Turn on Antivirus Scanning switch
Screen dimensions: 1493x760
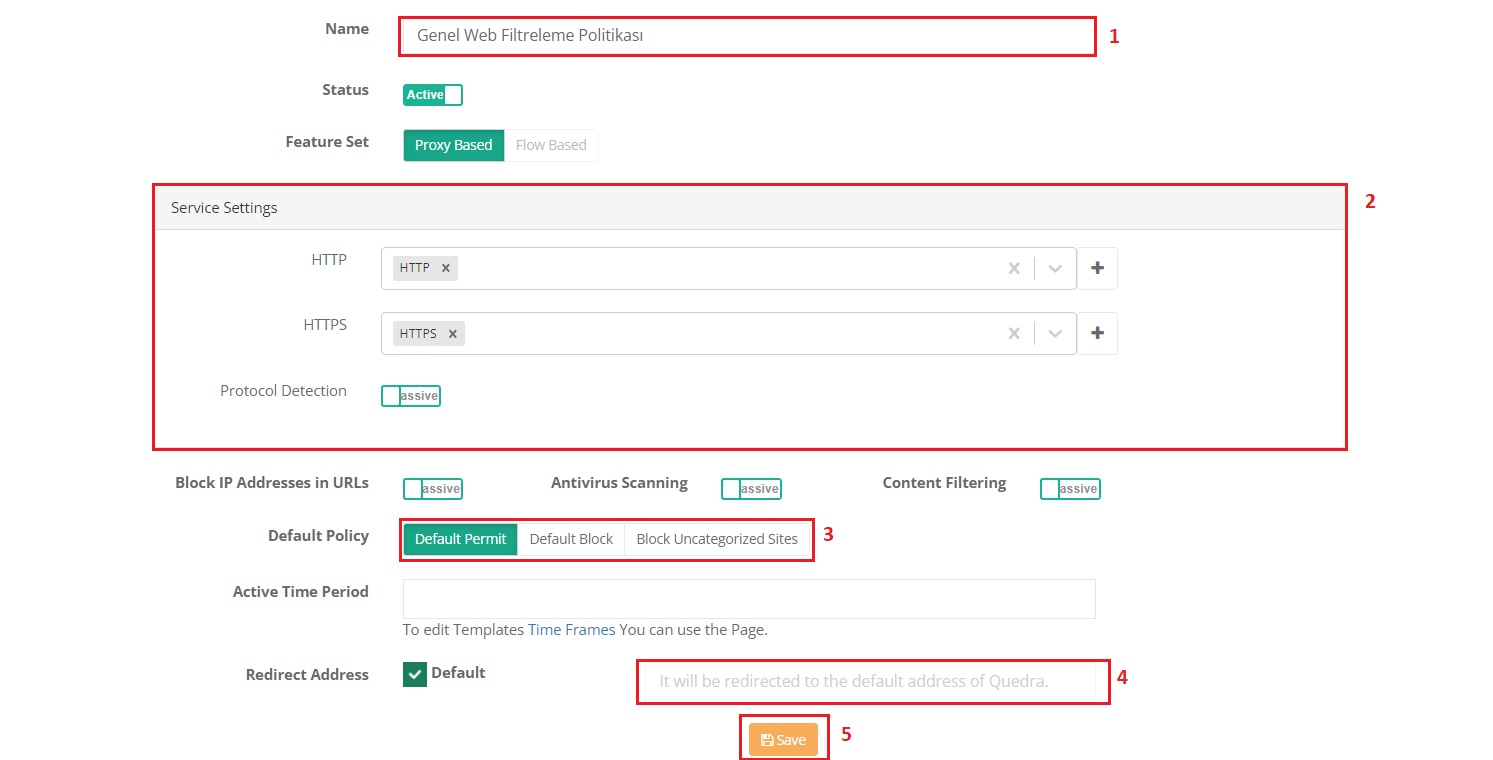click(x=750, y=489)
